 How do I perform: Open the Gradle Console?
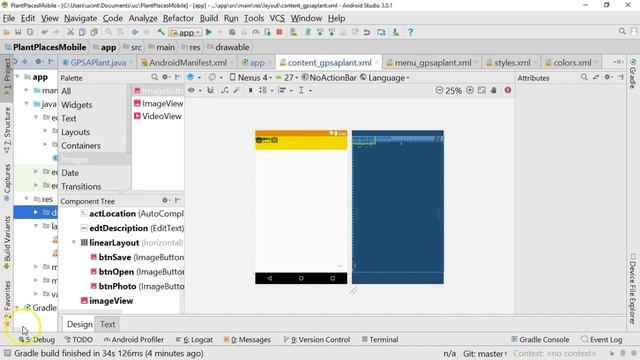click(x=540, y=340)
